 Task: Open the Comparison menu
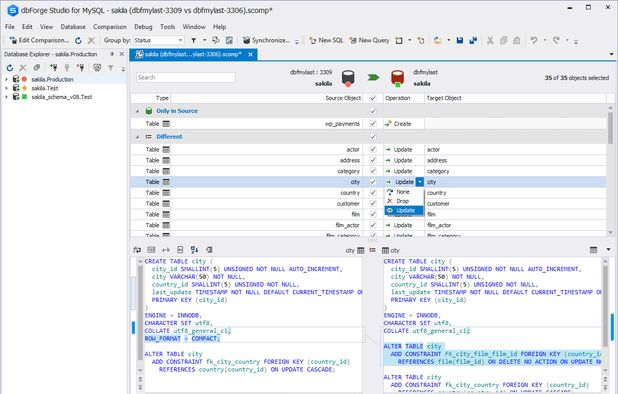[110, 27]
